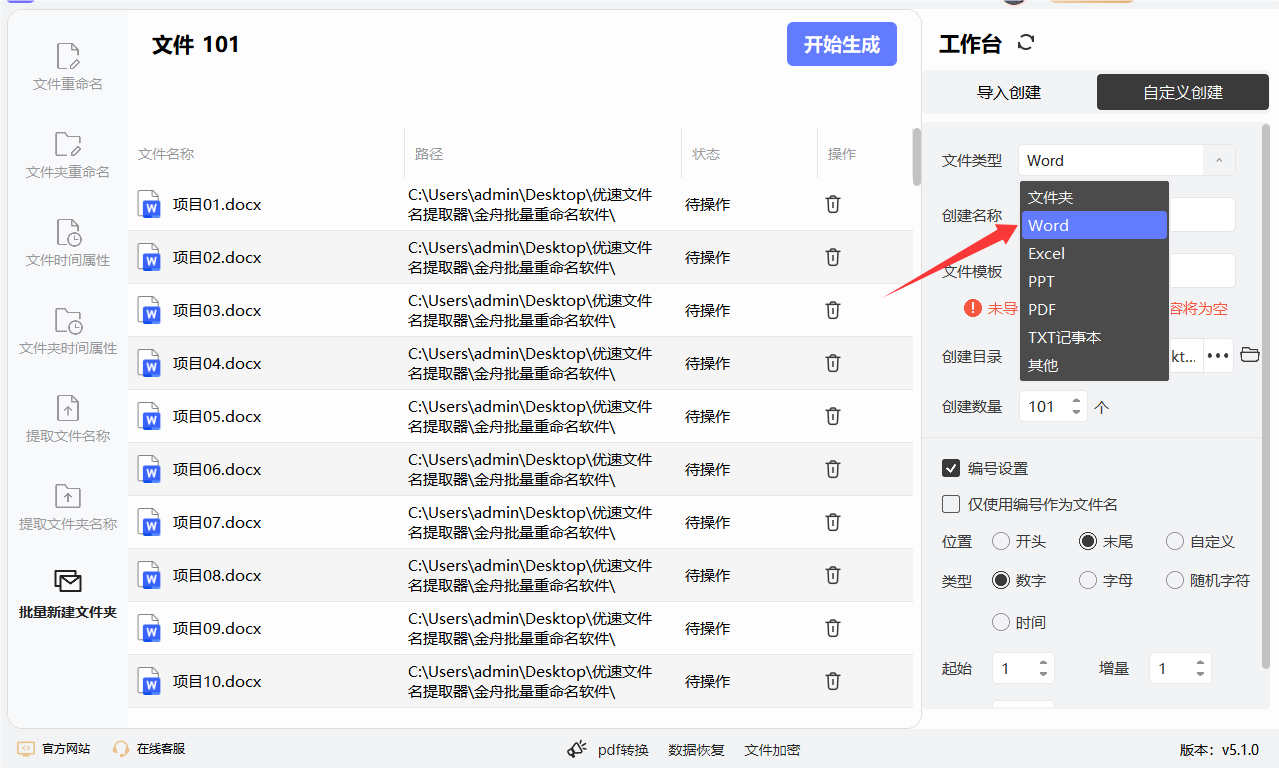Open the 官方网站 text link
The image size is (1279, 768).
click(66, 749)
